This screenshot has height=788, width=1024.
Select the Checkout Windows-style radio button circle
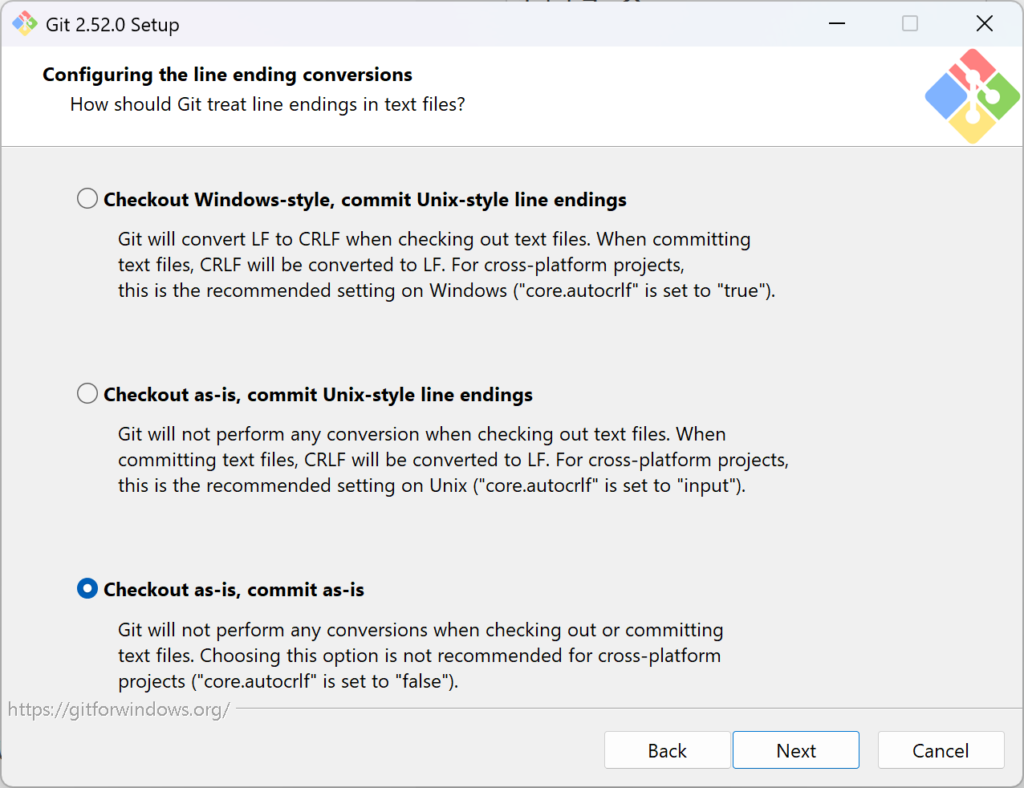coord(88,199)
